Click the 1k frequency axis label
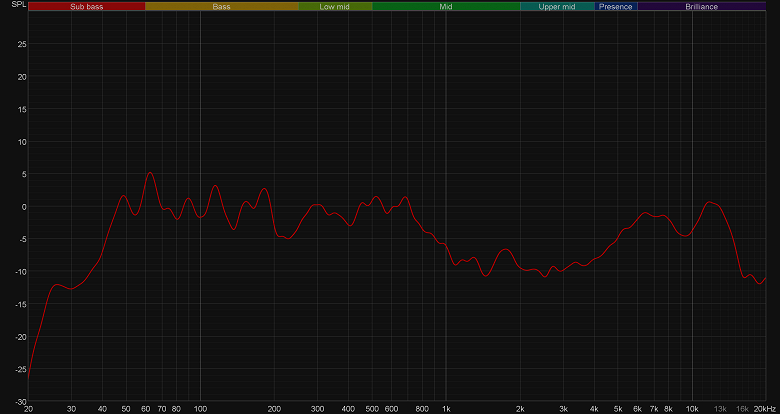This screenshot has height=414, width=780. pos(447,409)
